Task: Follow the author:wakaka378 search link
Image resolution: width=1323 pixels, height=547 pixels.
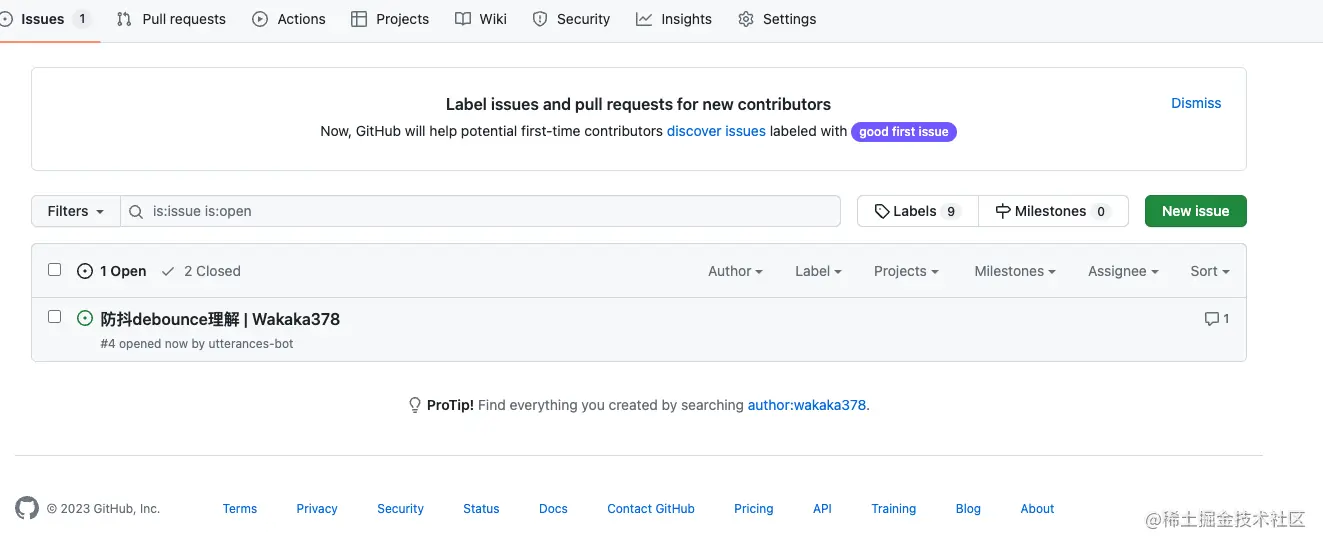Action: pyautogui.click(x=807, y=405)
